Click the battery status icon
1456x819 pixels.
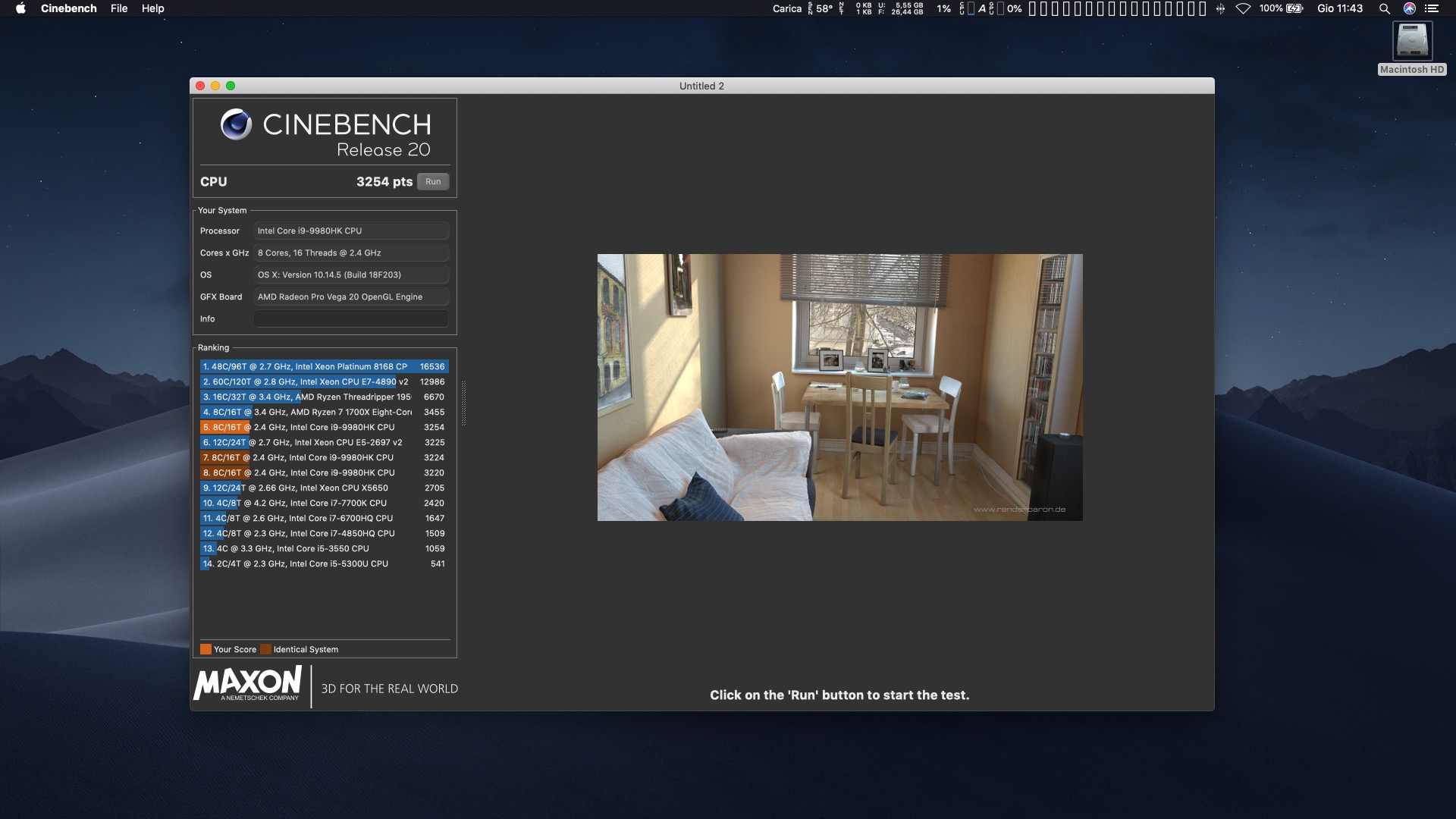(x=1294, y=8)
